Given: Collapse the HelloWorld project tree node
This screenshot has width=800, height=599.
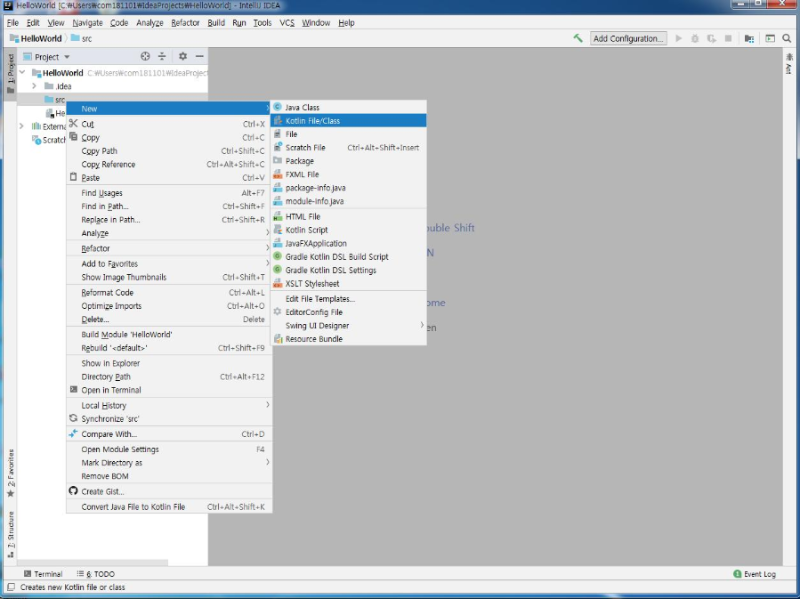Looking at the screenshot, I should (22, 72).
